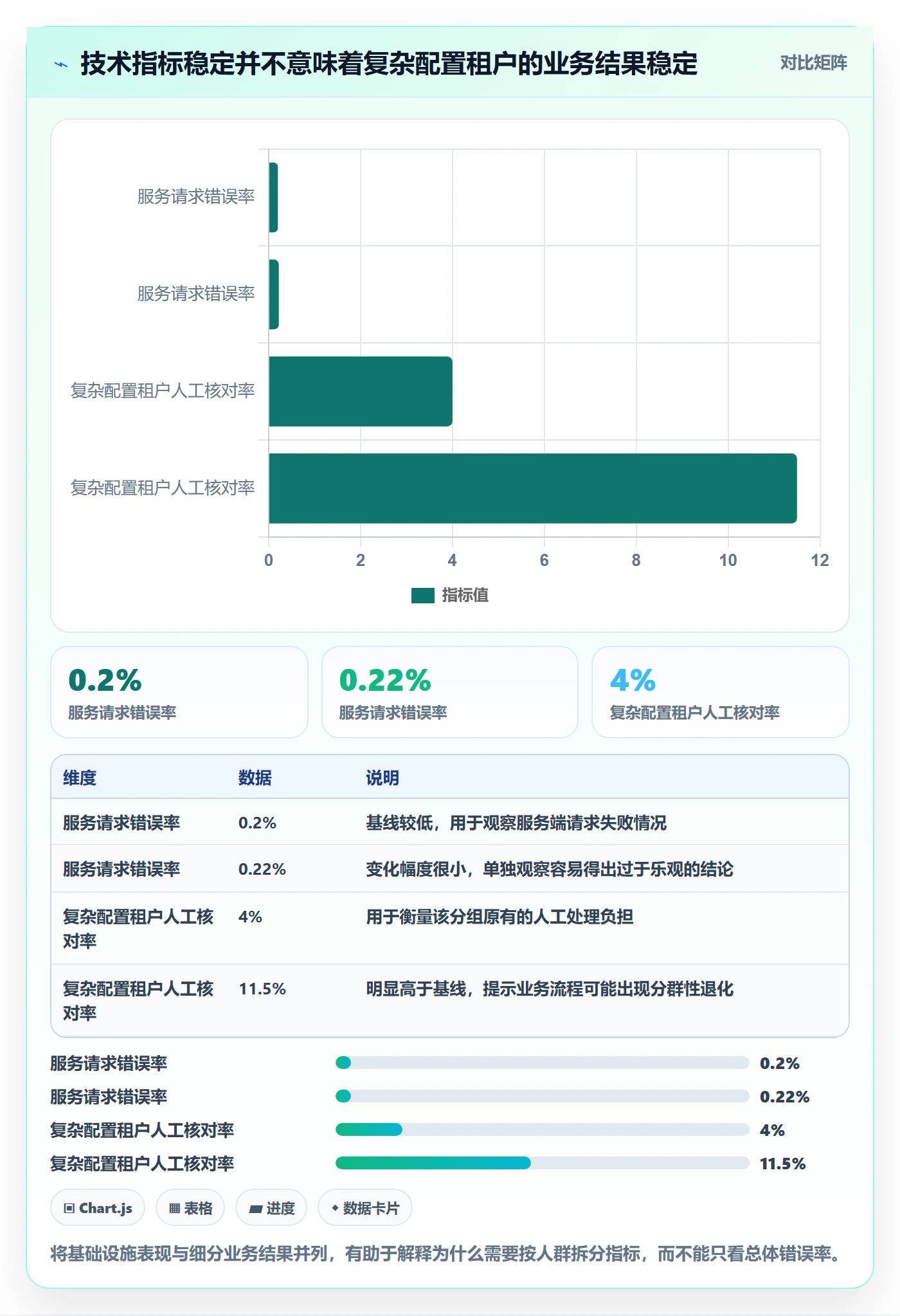Viewport: 900px width, 1316px height.
Task: Click the grid icon in the 表格 tag
Action: click(x=174, y=1209)
